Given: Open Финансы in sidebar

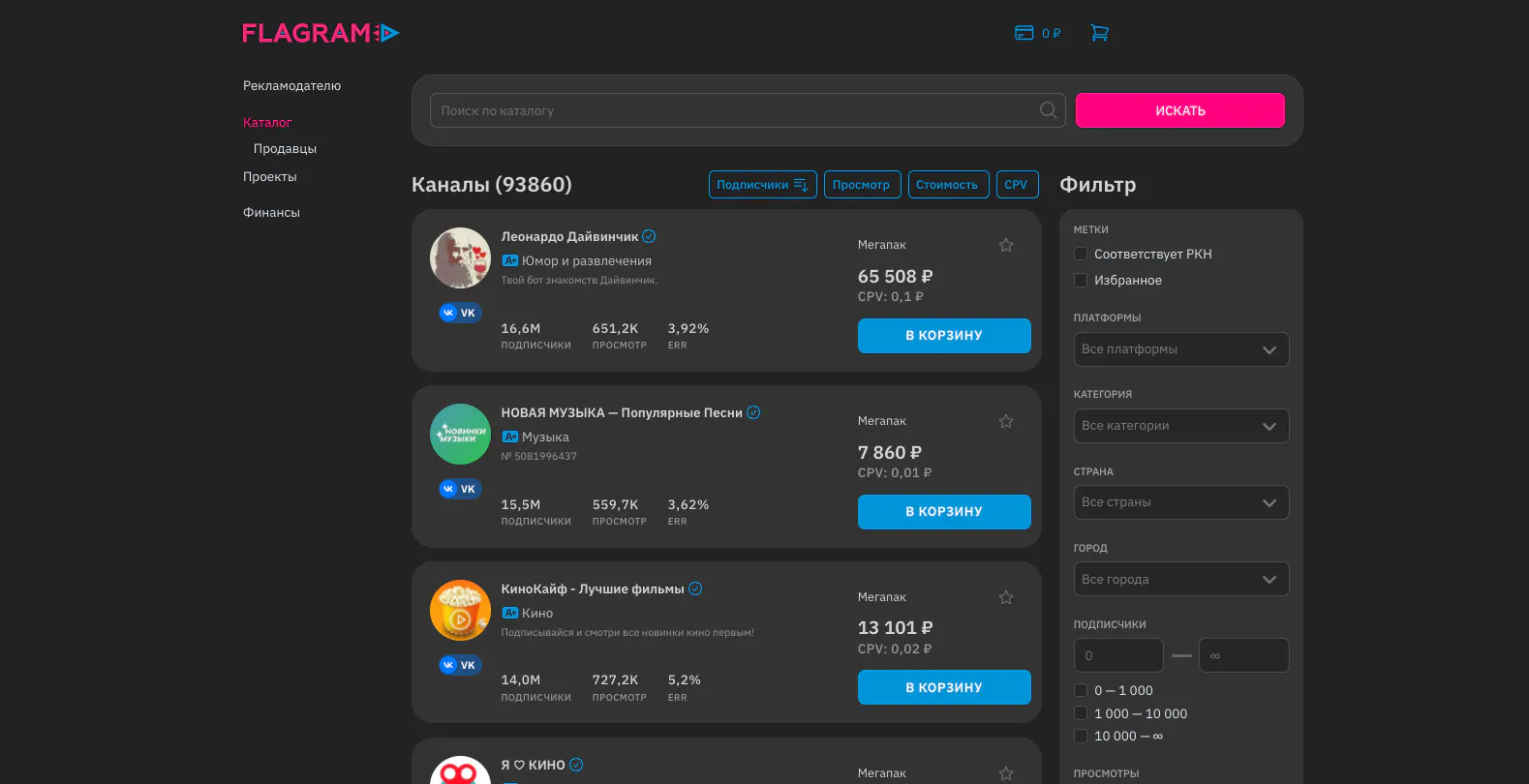Looking at the screenshot, I should tap(271, 212).
